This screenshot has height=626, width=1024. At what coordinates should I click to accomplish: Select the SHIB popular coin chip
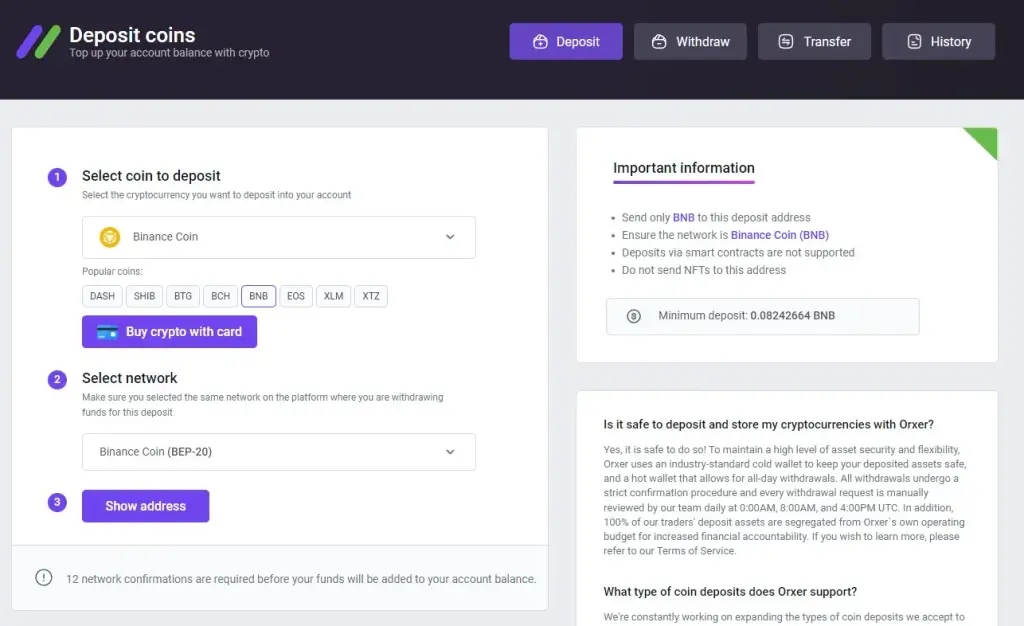coord(144,296)
